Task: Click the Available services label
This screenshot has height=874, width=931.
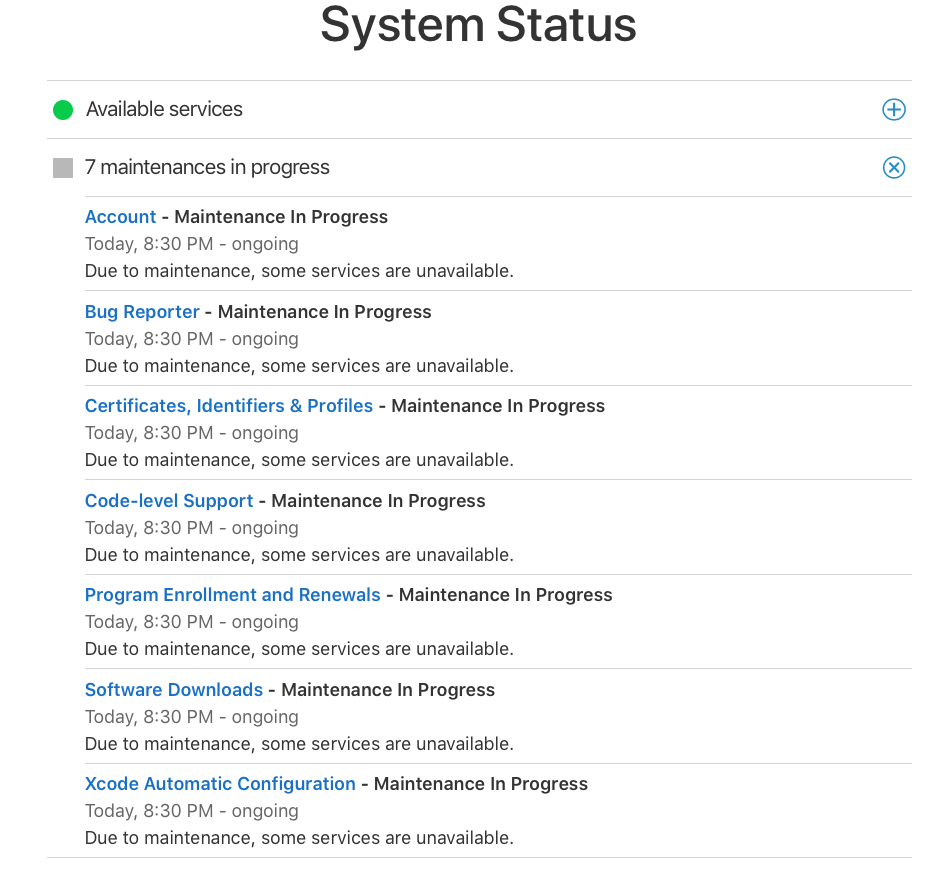Action: pos(164,109)
